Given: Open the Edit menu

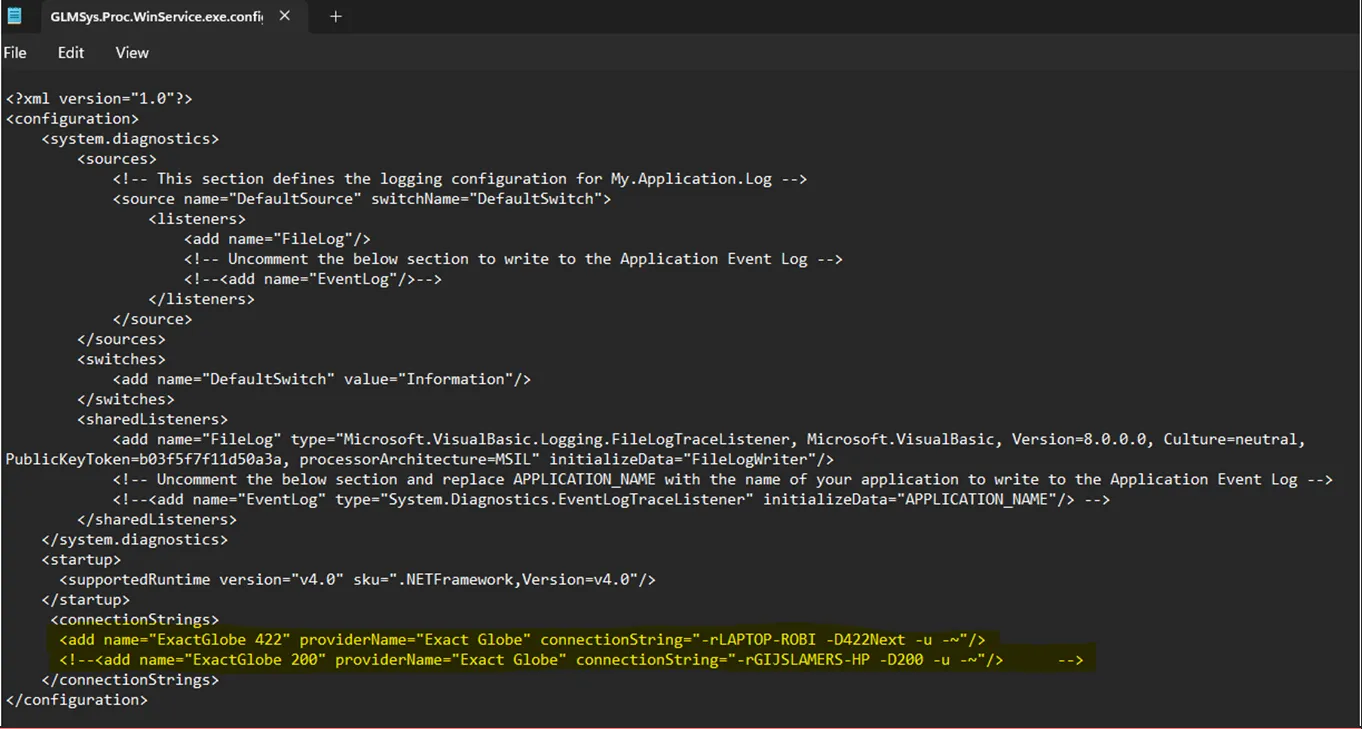Looking at the screenshot, I should (x=71, y=53).
